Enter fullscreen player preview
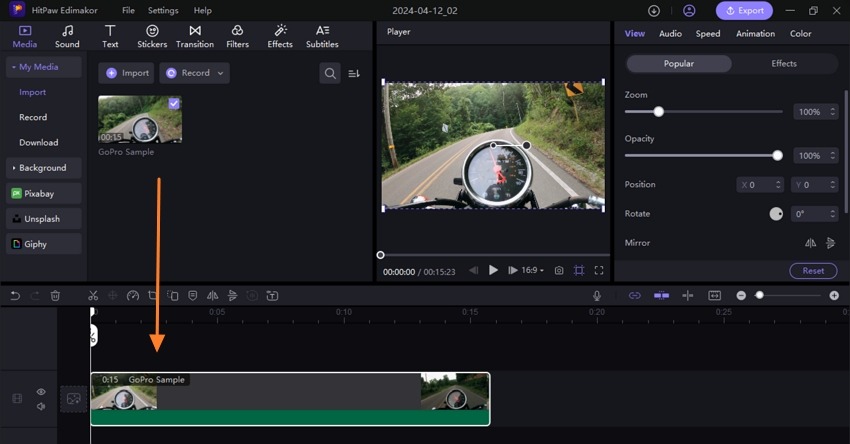The height and width of the screenshot is (444, 850). point(599,271)
